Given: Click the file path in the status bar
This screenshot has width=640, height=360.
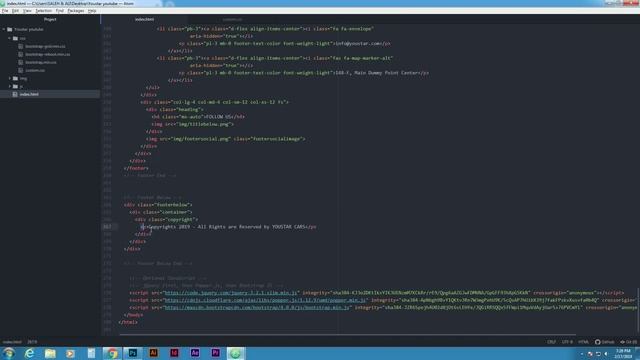Looking at the screenshot, I should click(12, 342).
